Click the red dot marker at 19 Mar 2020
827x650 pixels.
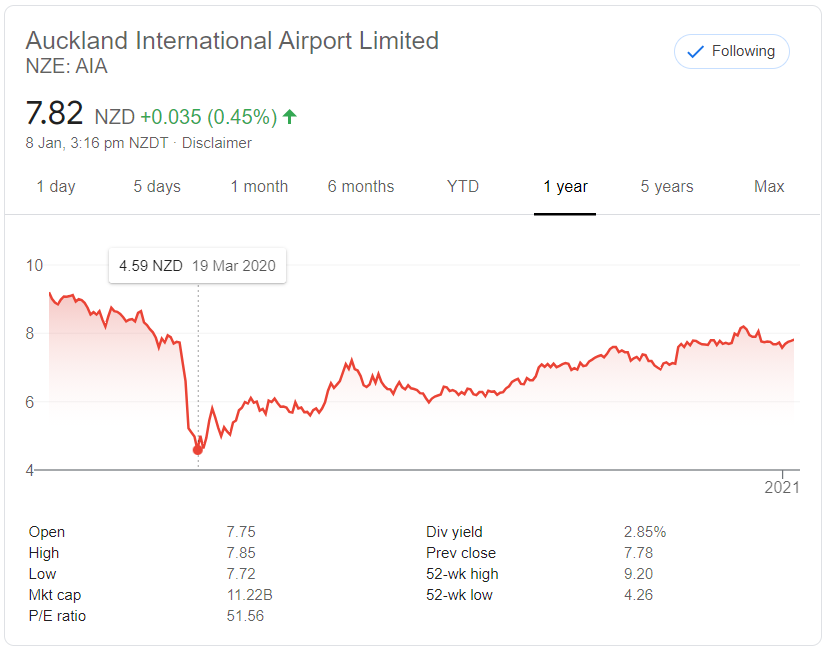point(198,450)
